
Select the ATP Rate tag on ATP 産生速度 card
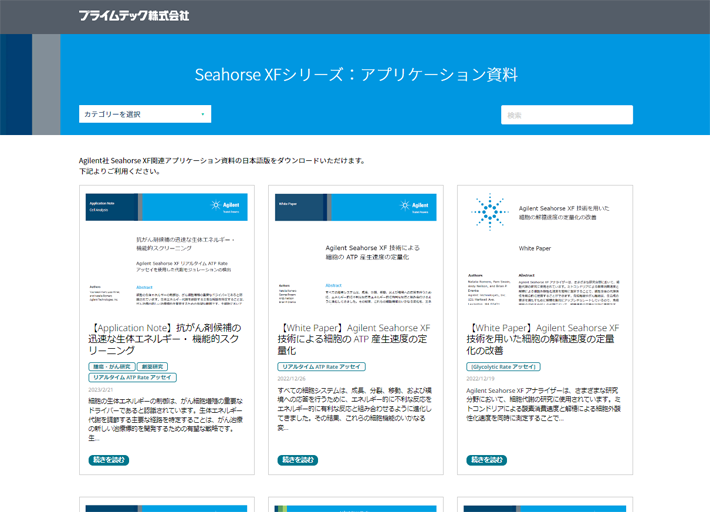(321, 367)
